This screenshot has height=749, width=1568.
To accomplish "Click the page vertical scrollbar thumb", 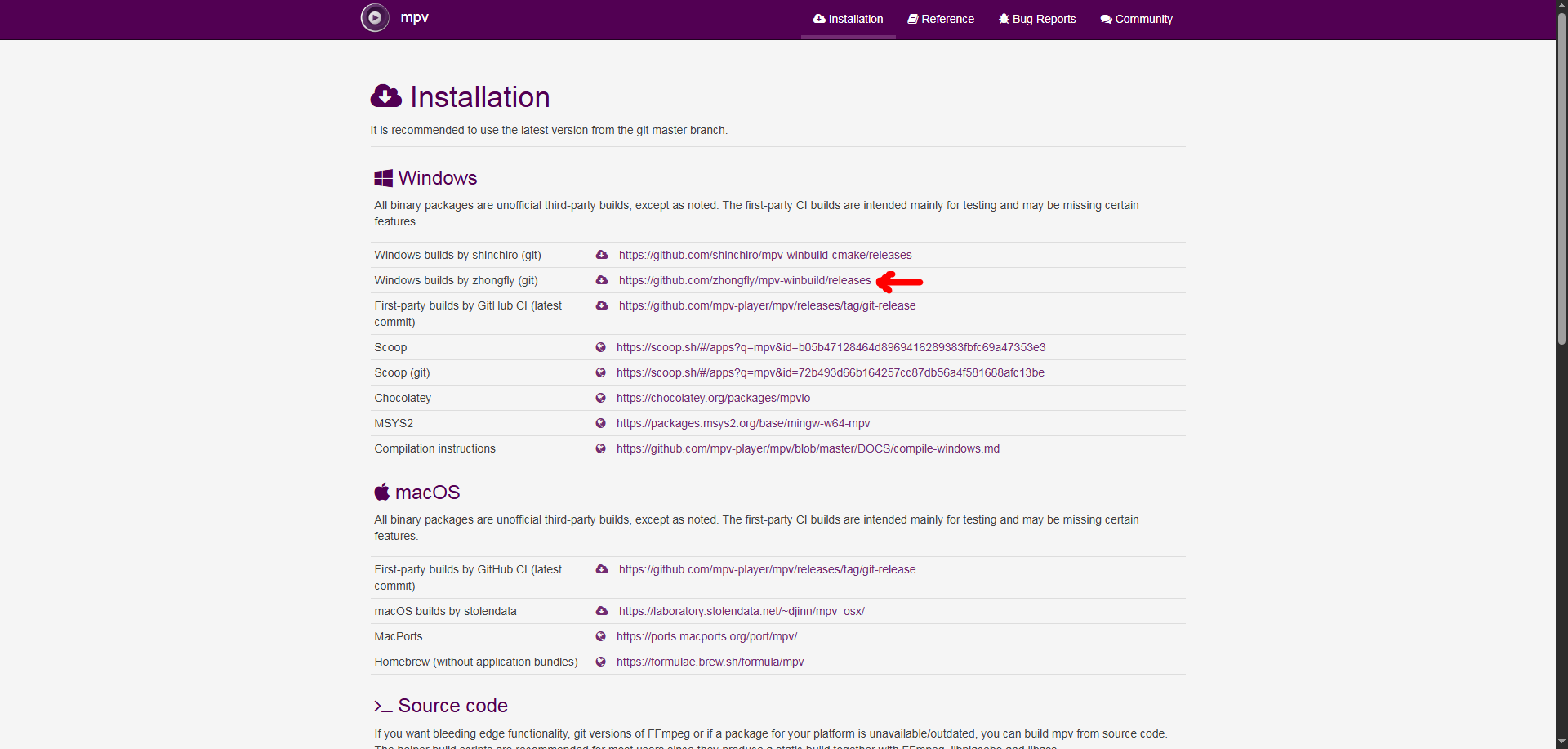I will [x=1561, y=178].
